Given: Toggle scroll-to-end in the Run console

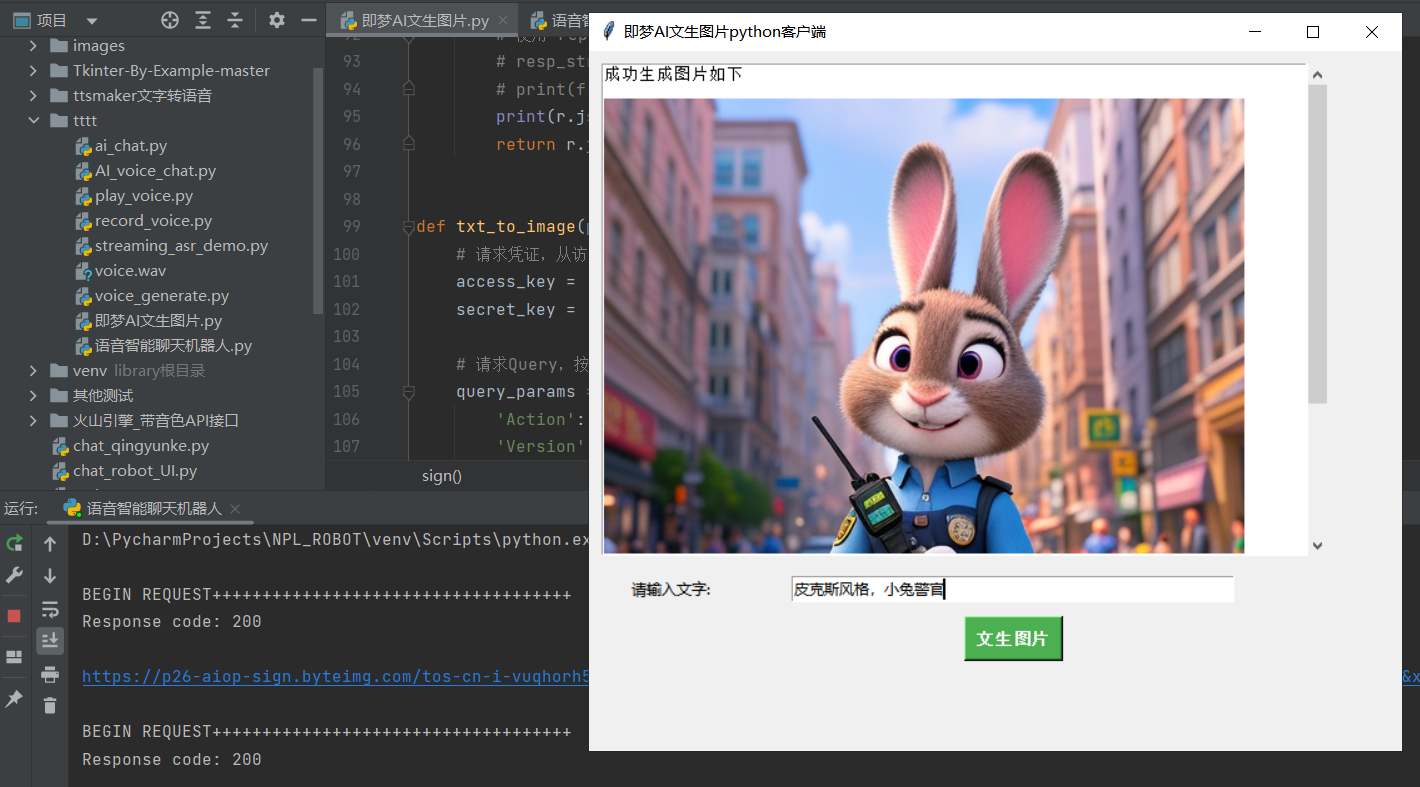Looking at the screenshot, I should (x=50, y=641).
